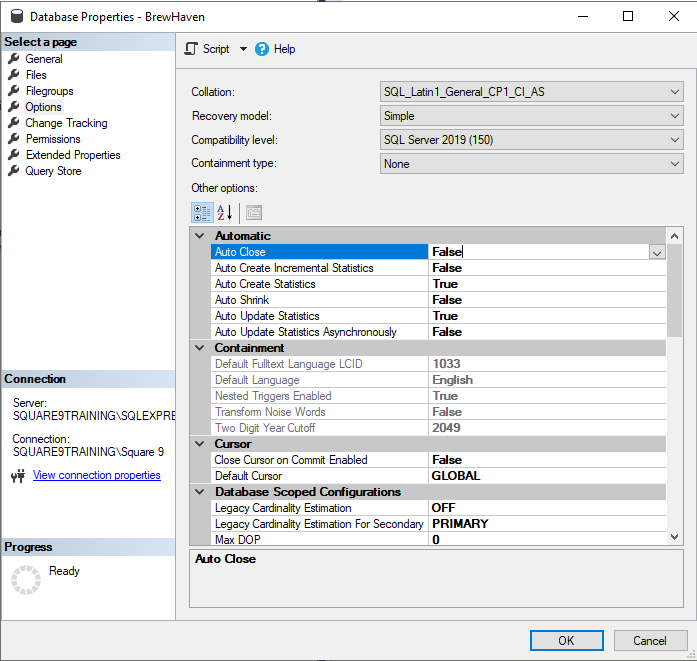This screenshot has width=697, height=661.
Task: Click the Property Pages icon
Action: click(x=254, y=212)
